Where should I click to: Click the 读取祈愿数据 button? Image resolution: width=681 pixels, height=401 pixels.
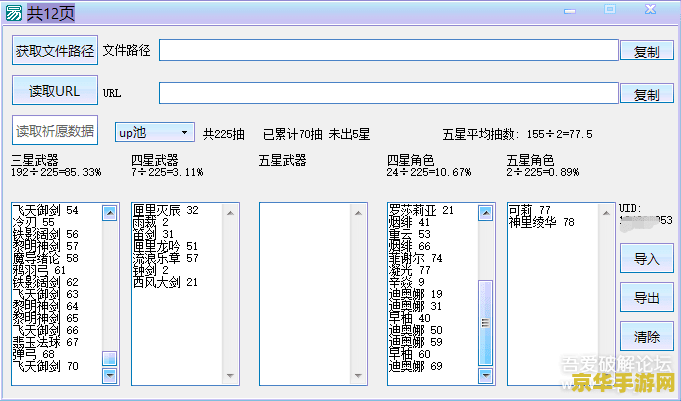55,130
